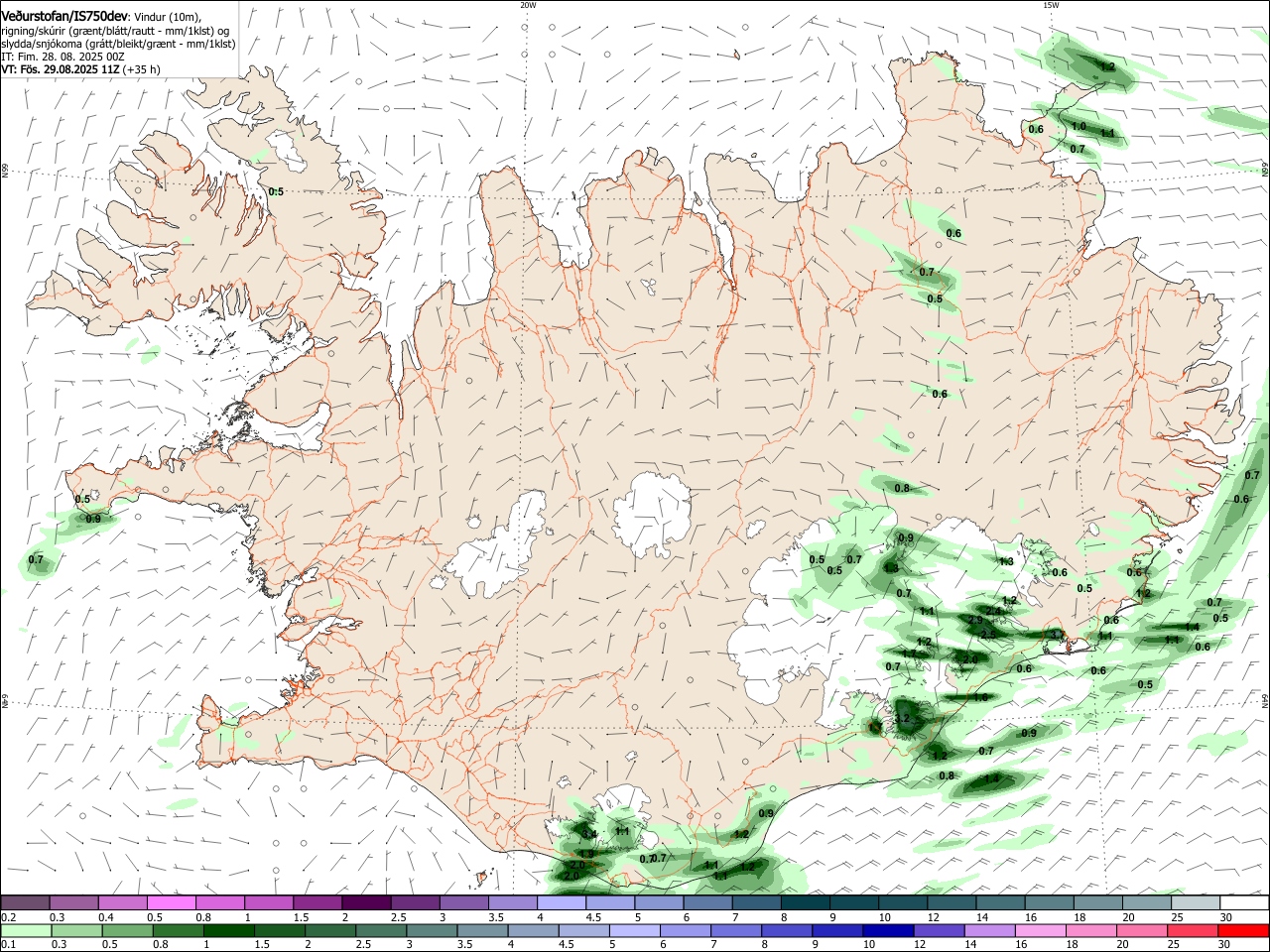Click the '0.2' label under the top legend row
Screen dimensions: 1270x952
click(x=8, y=917)
